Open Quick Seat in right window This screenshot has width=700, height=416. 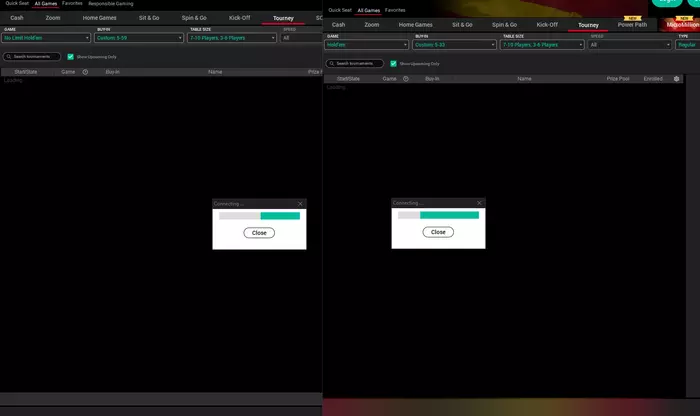tap(340, 10)
